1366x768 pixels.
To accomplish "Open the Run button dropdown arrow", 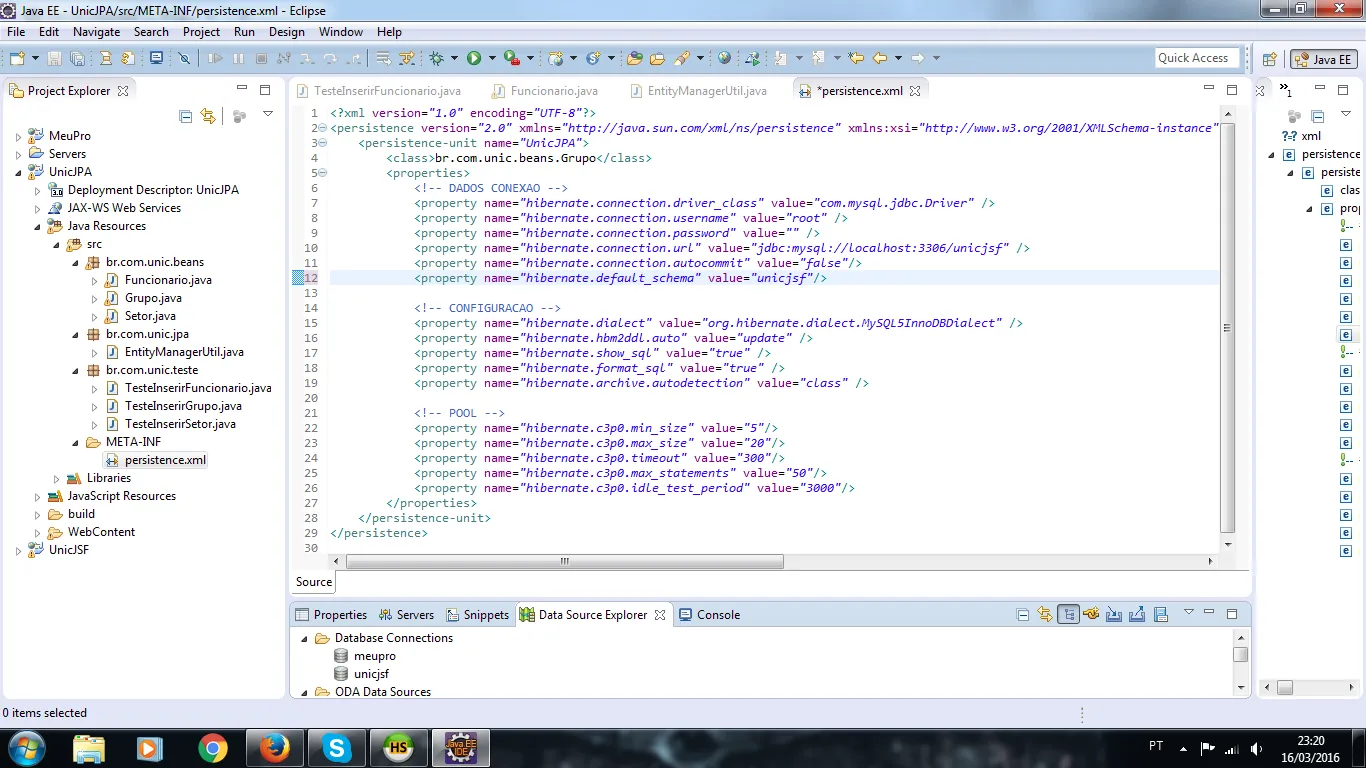I will [491, 59].
